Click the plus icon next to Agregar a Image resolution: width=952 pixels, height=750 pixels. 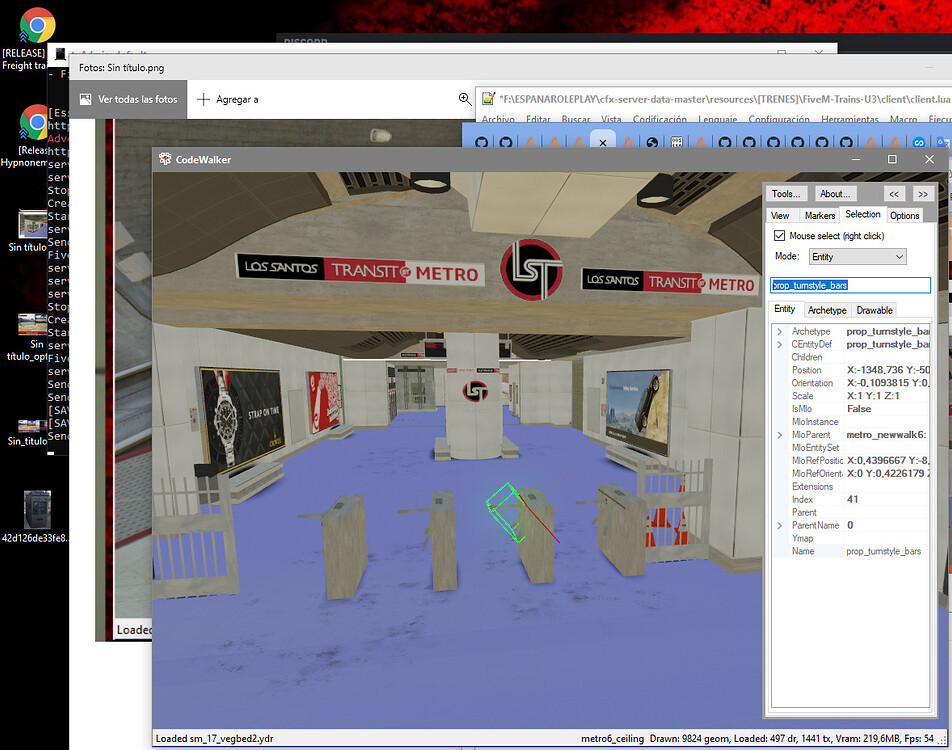click(x=203, y=99)
